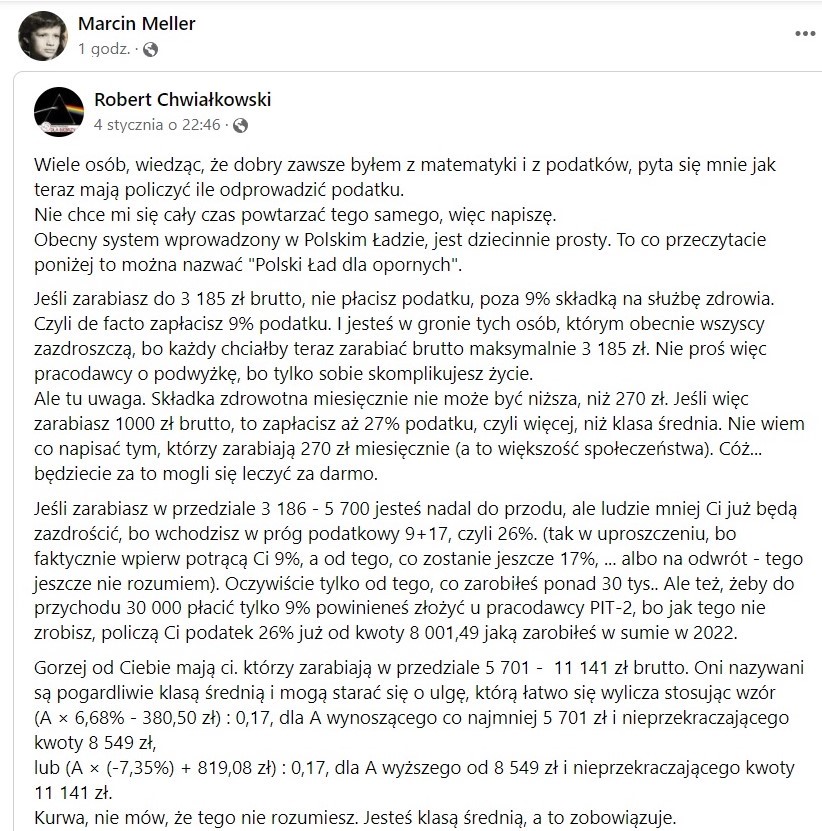Viewport: 822px width, 831px height.
Task: Open Marcin Meller's profile photo
Action: pos(43,35)
